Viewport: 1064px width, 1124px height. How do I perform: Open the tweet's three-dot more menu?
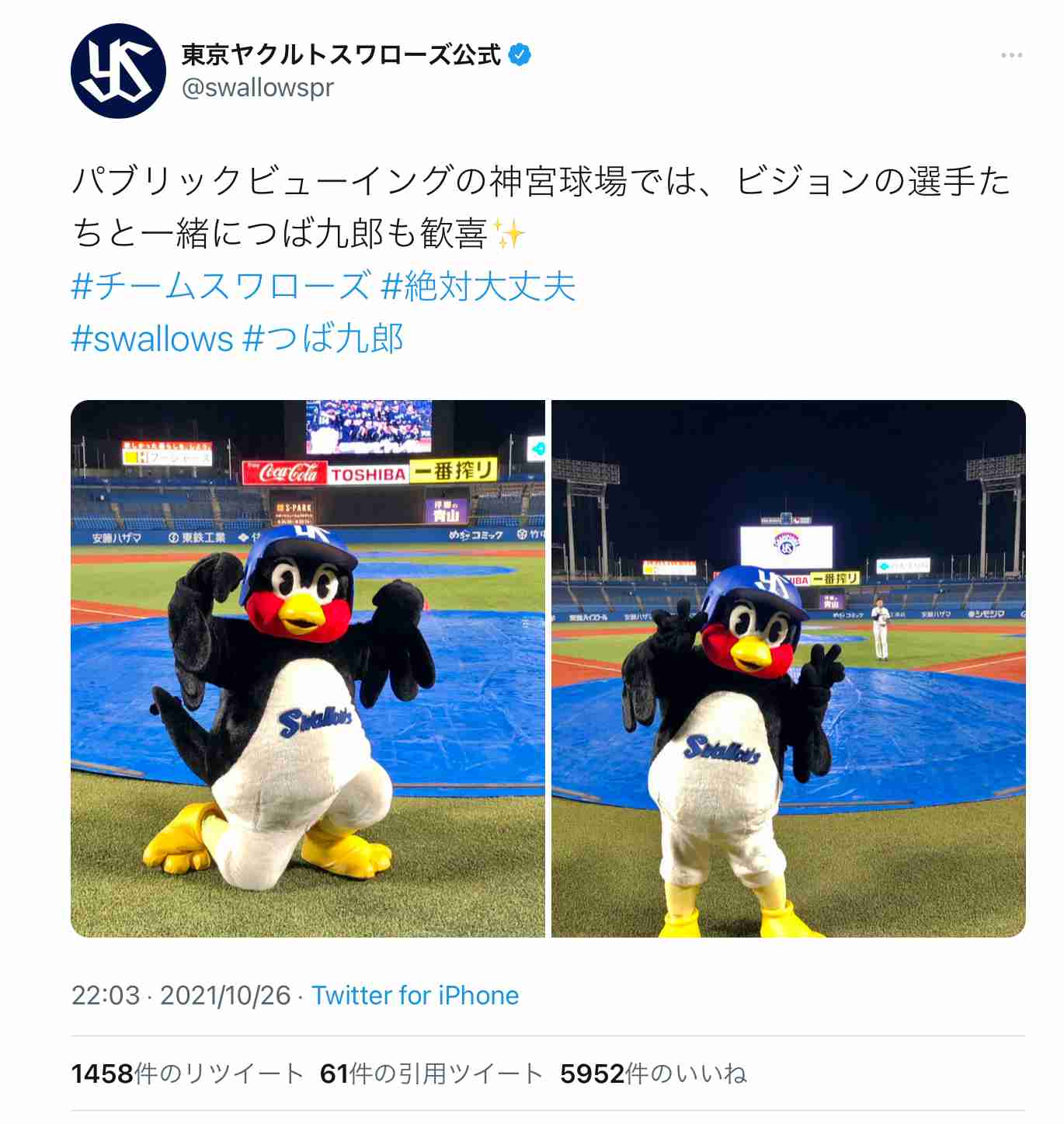[1011, 55]
